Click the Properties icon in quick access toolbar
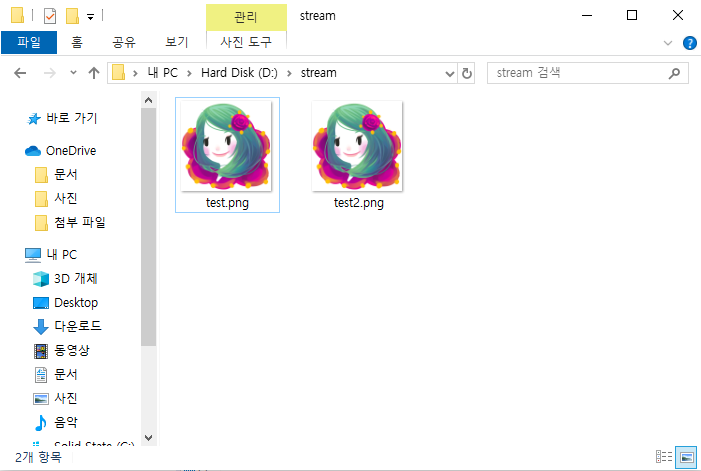This screenshot has width=701, height=471. [50, 16]
